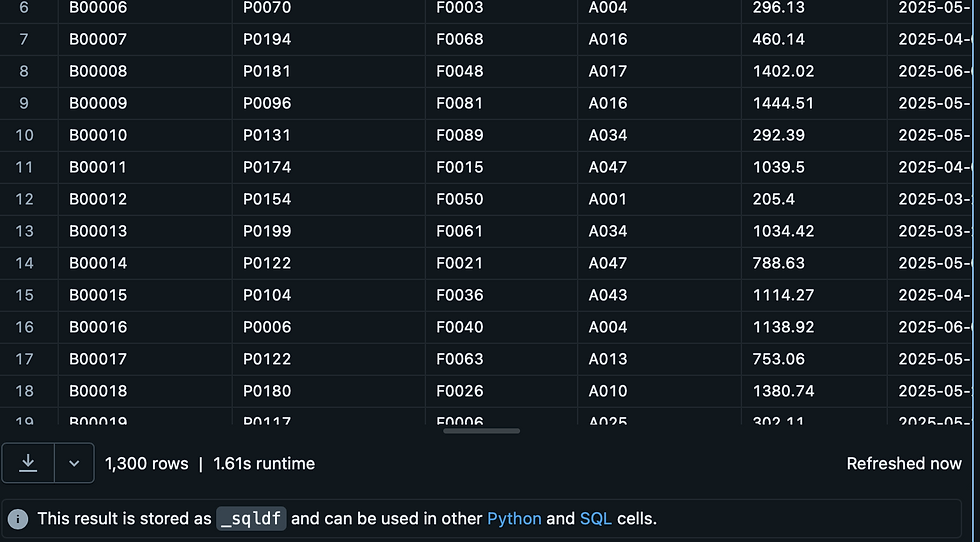Select the row number 16 cell

pyautogui.click(x=25, y=327)
